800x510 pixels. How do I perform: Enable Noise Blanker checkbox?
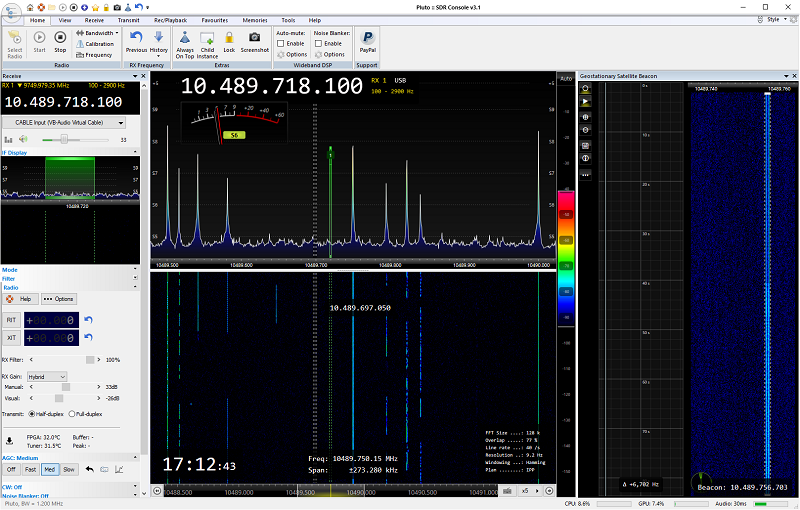click(x=318, y=44)
